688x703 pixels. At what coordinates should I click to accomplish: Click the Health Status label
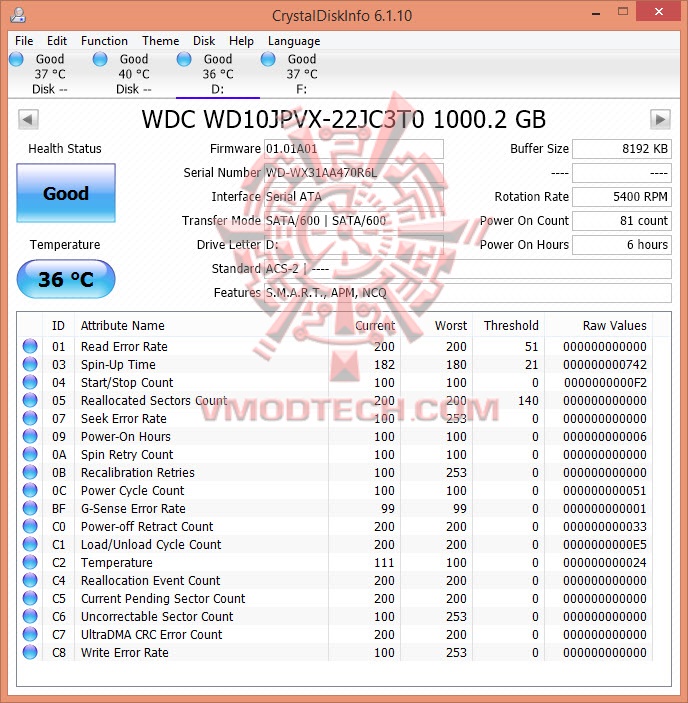tap(65, 149)
